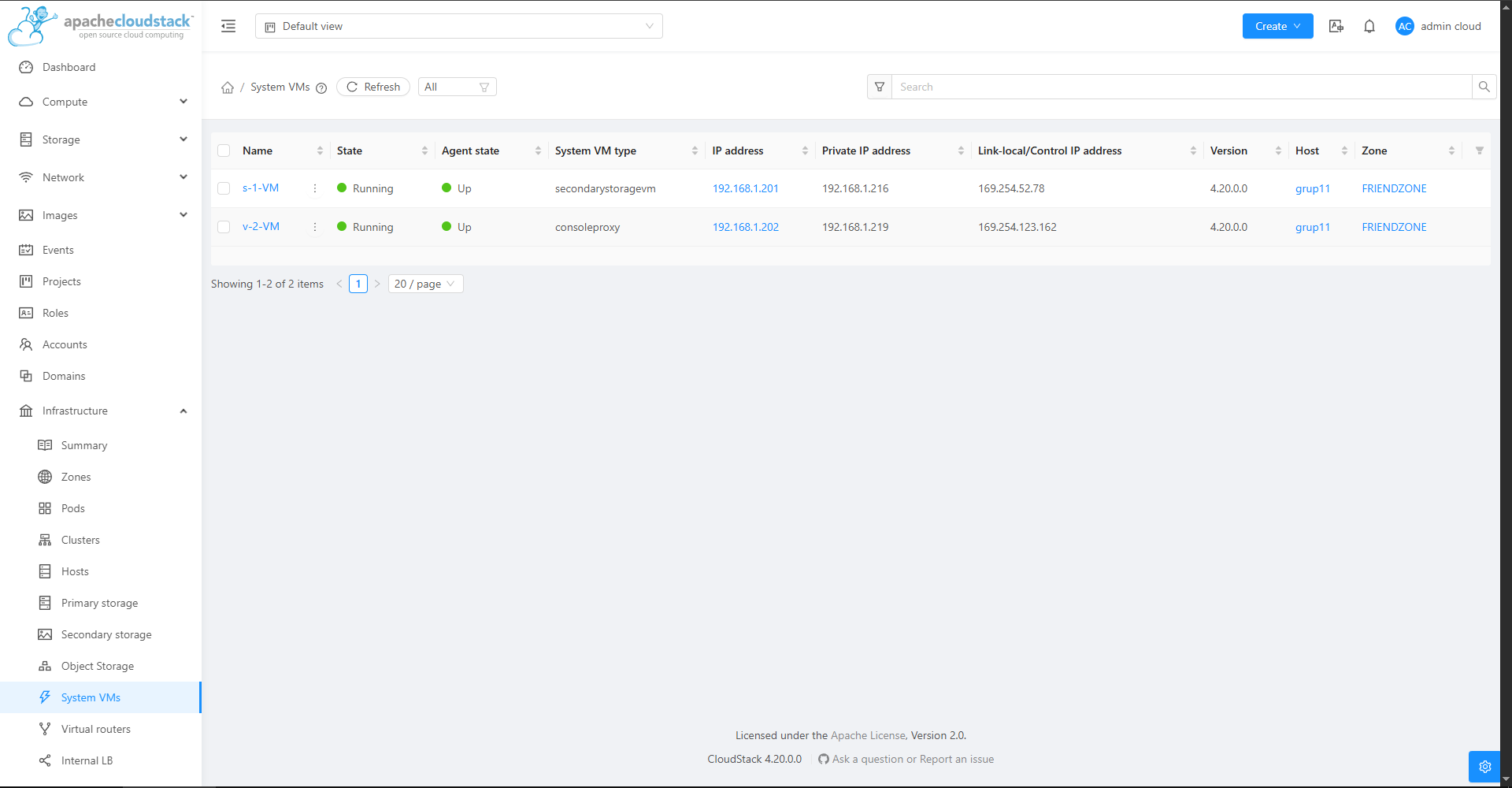
Task: Collapse the sidebar with the menu fold icon
Action: tap(228, 26)
